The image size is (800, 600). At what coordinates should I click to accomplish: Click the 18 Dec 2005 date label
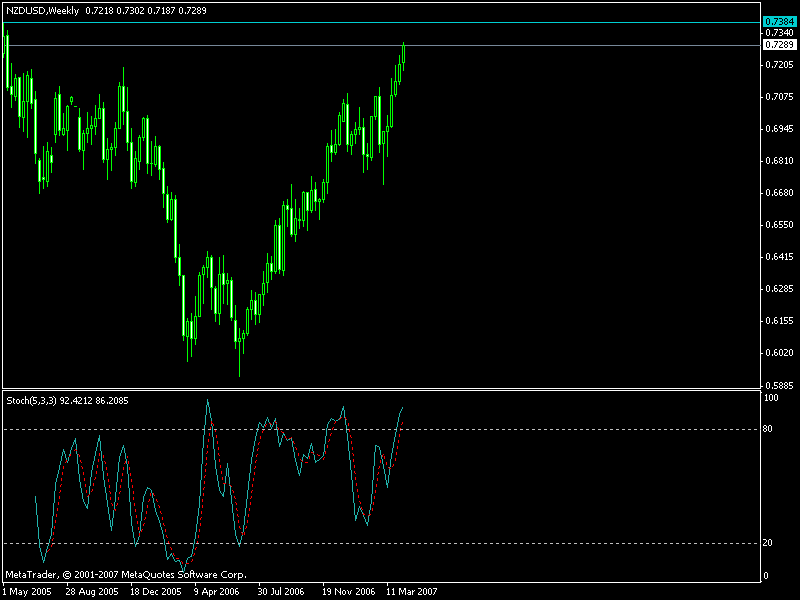click(x=156, y=592)
